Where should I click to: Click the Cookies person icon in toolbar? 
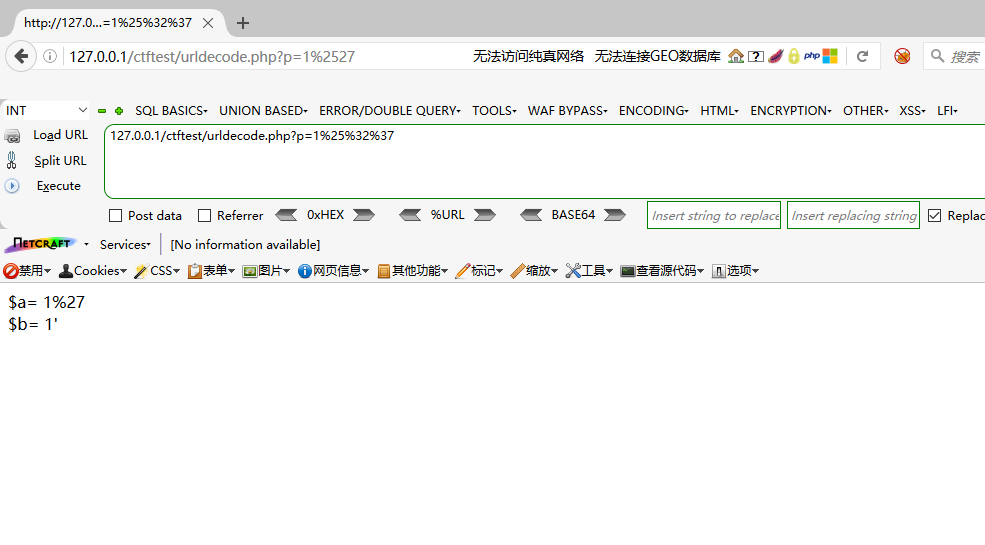pos(66,271)
